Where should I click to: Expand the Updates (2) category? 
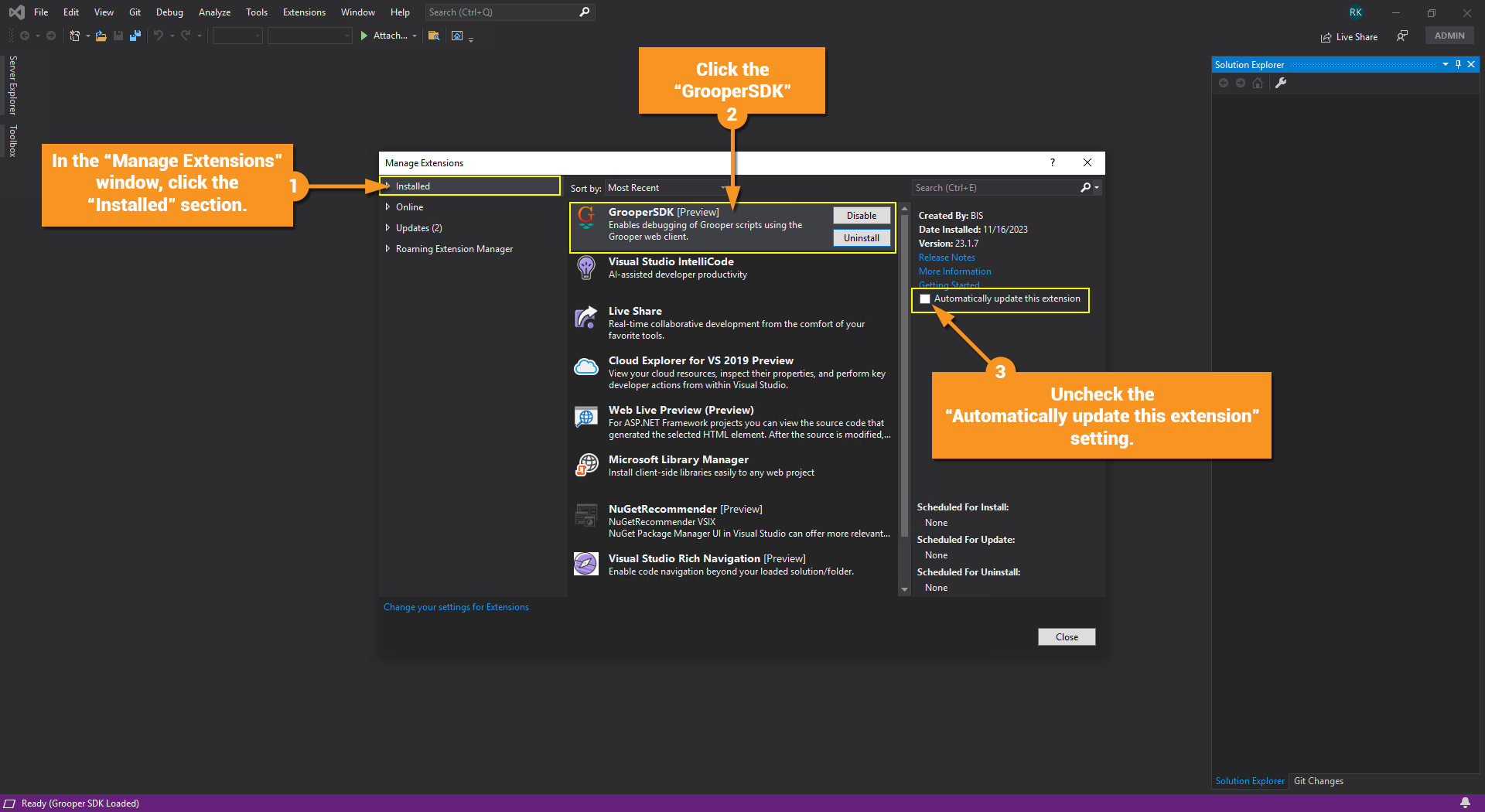pyautogui.click(x=387, y=228)
